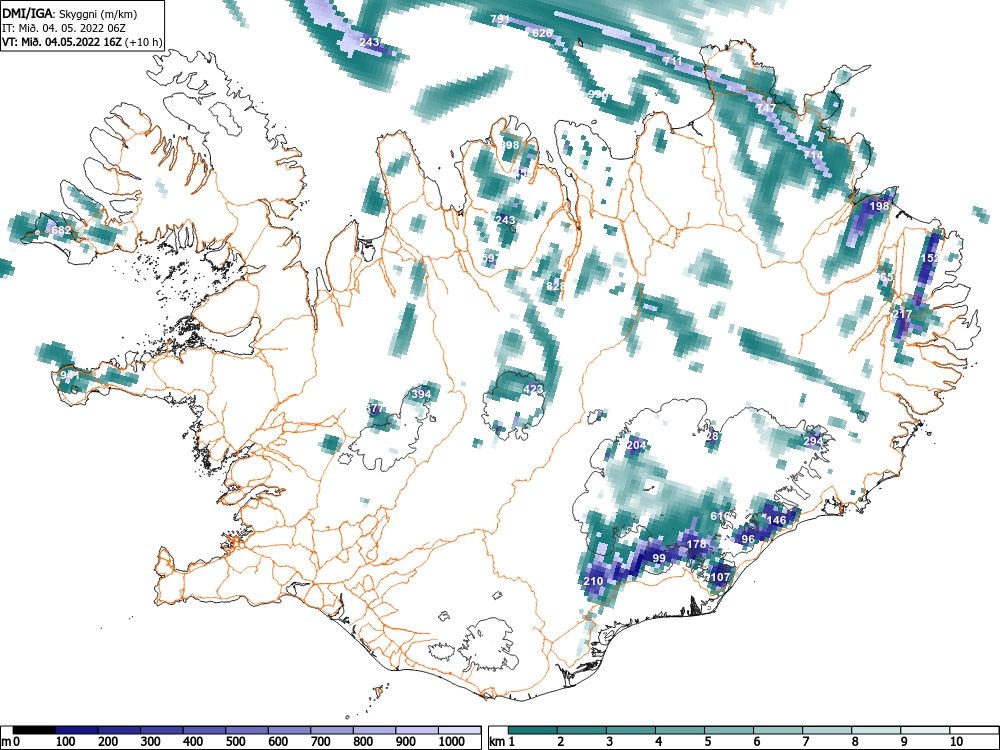Click the visibility value '294' on the map

point(813,441)
